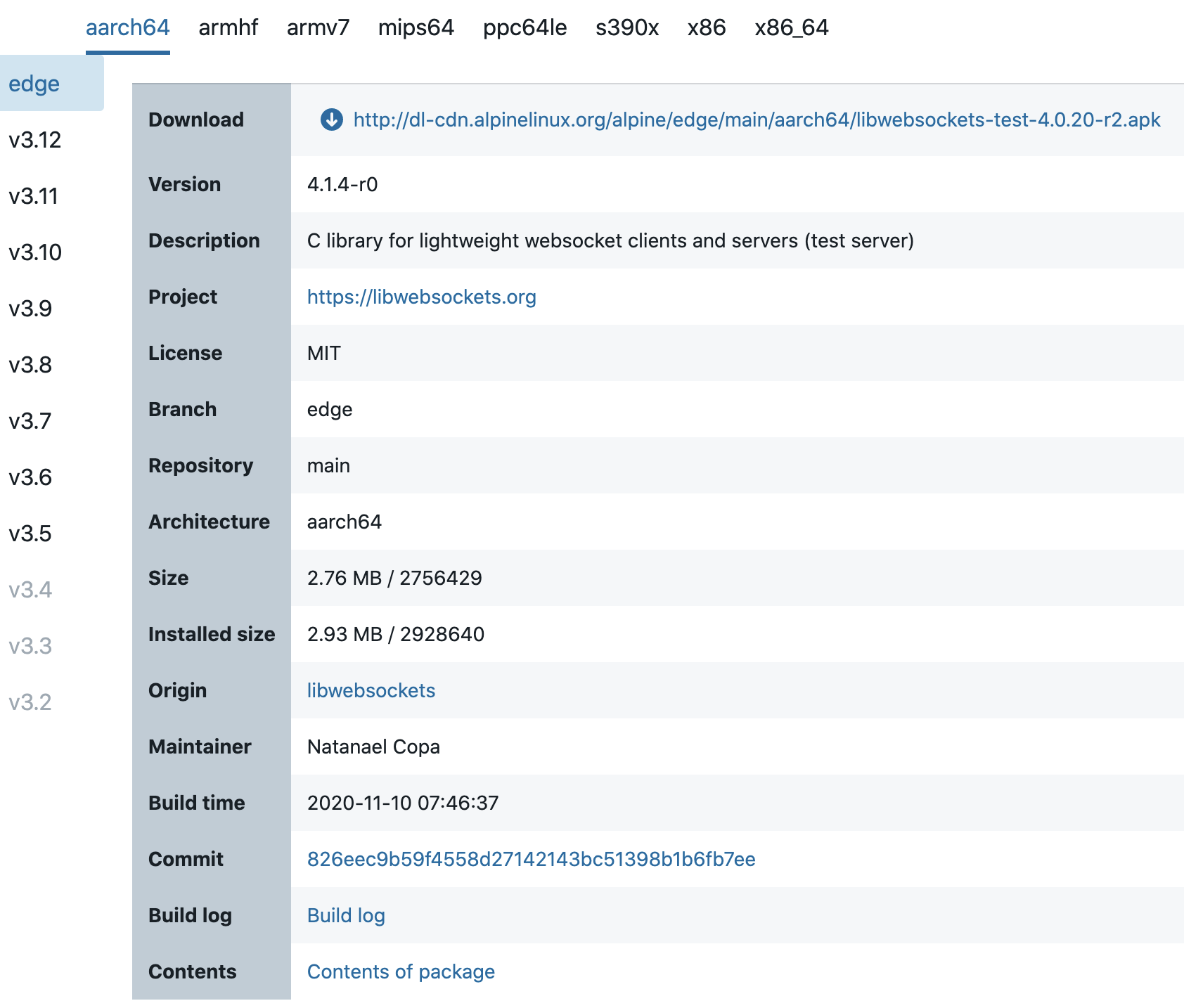1184x1008 pixels.
Task: Click the maintainer name Natanael Copa
Action: pyautogui.click(x=373, y=747)
